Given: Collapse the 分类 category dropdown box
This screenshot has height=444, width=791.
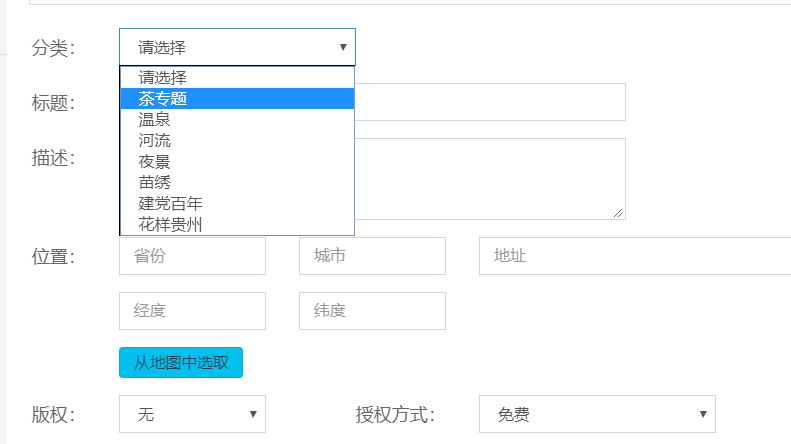Looking at the screenshot, I should coord(237,47).
